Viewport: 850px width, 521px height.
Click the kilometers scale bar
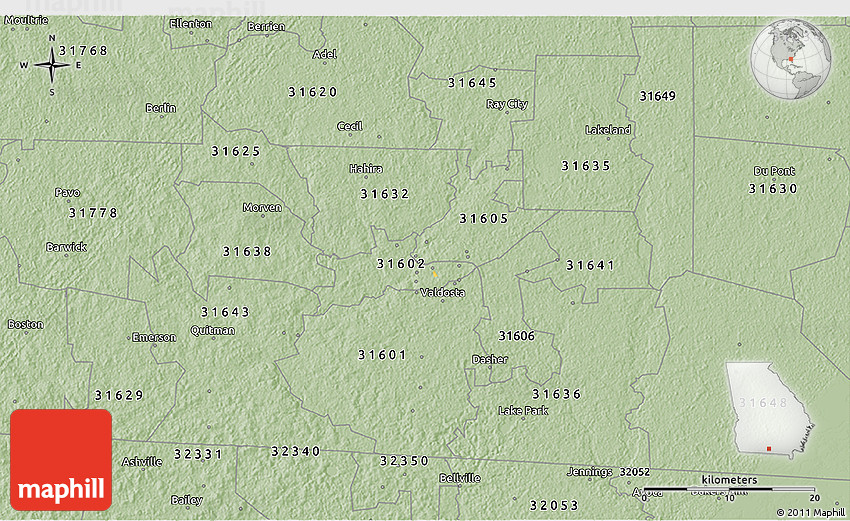(730, 487)
